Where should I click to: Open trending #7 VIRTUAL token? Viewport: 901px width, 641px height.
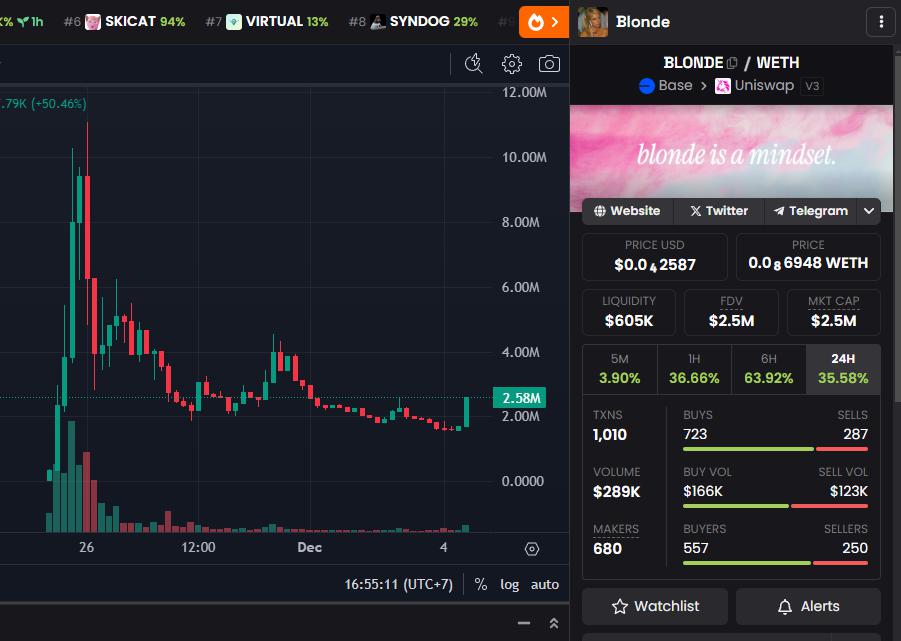267,22
